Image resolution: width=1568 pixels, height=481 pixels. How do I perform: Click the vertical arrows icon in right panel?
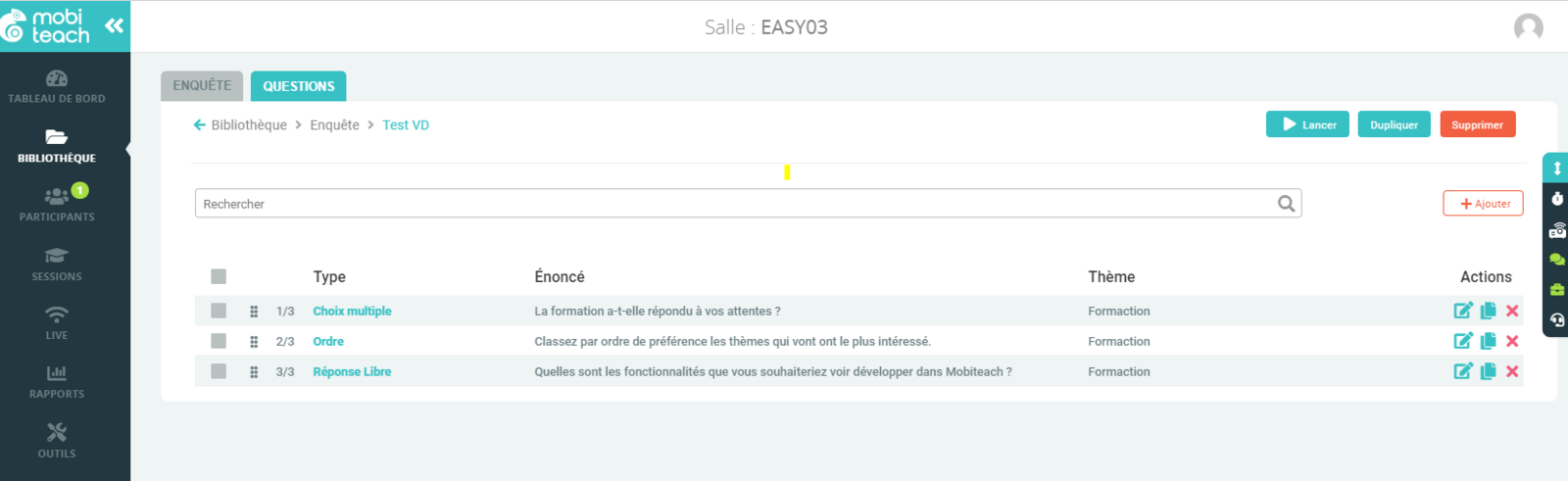pyautogui.click(x=1557, y=168)
